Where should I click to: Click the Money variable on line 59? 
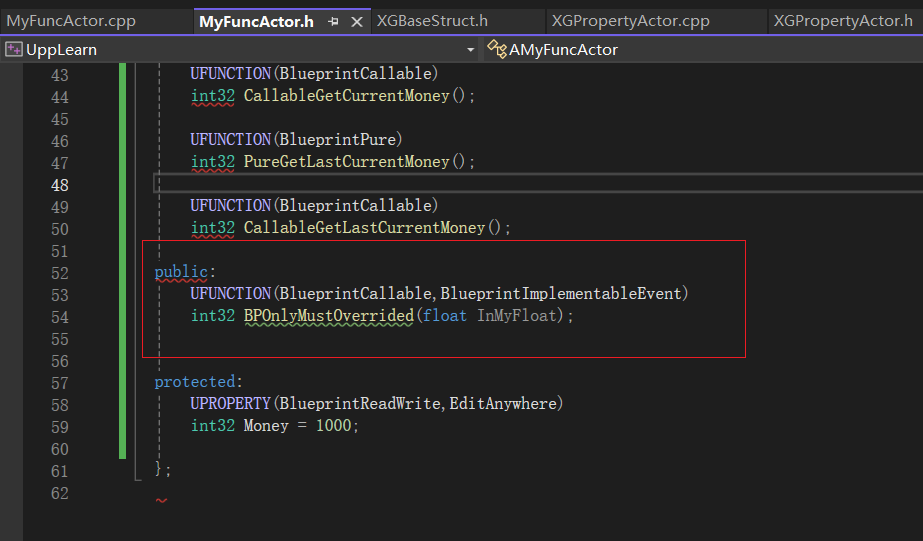[266, 426]
